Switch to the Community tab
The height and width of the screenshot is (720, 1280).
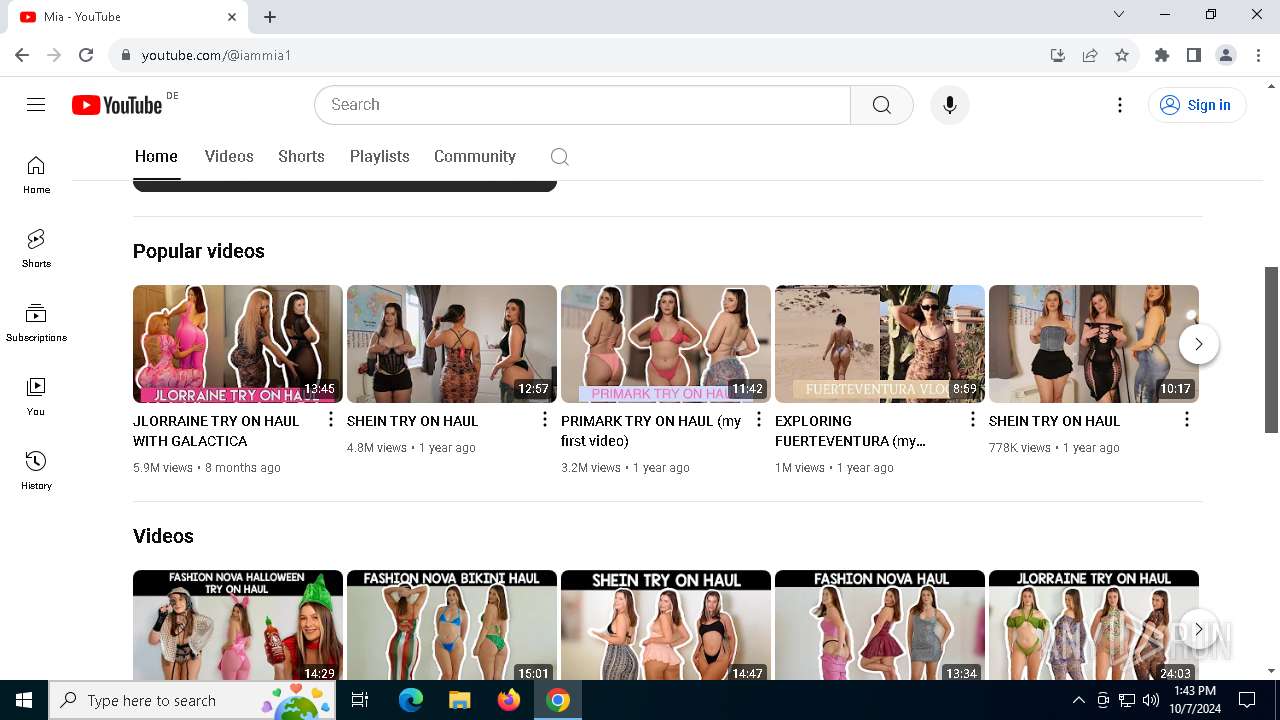475,156
